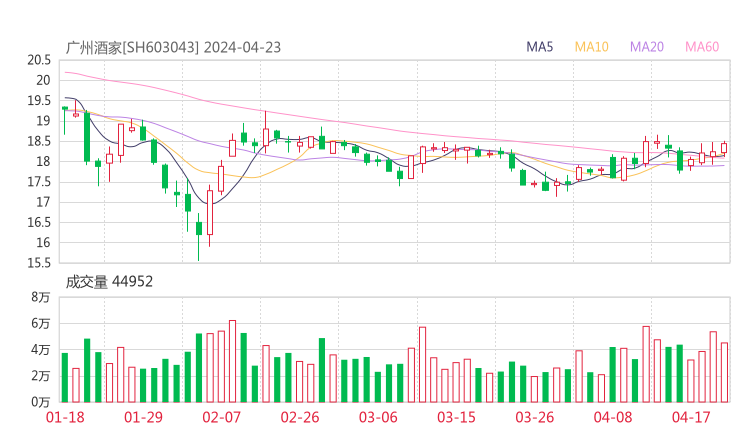
Task: Click the last red candlestick on the right
Action: click(724, 148)
